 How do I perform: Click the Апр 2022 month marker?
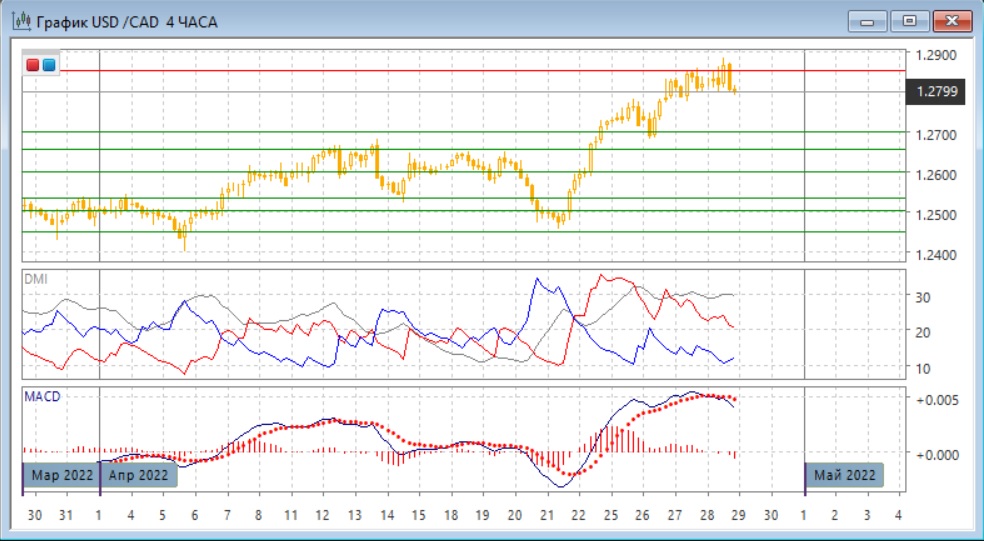139,475
